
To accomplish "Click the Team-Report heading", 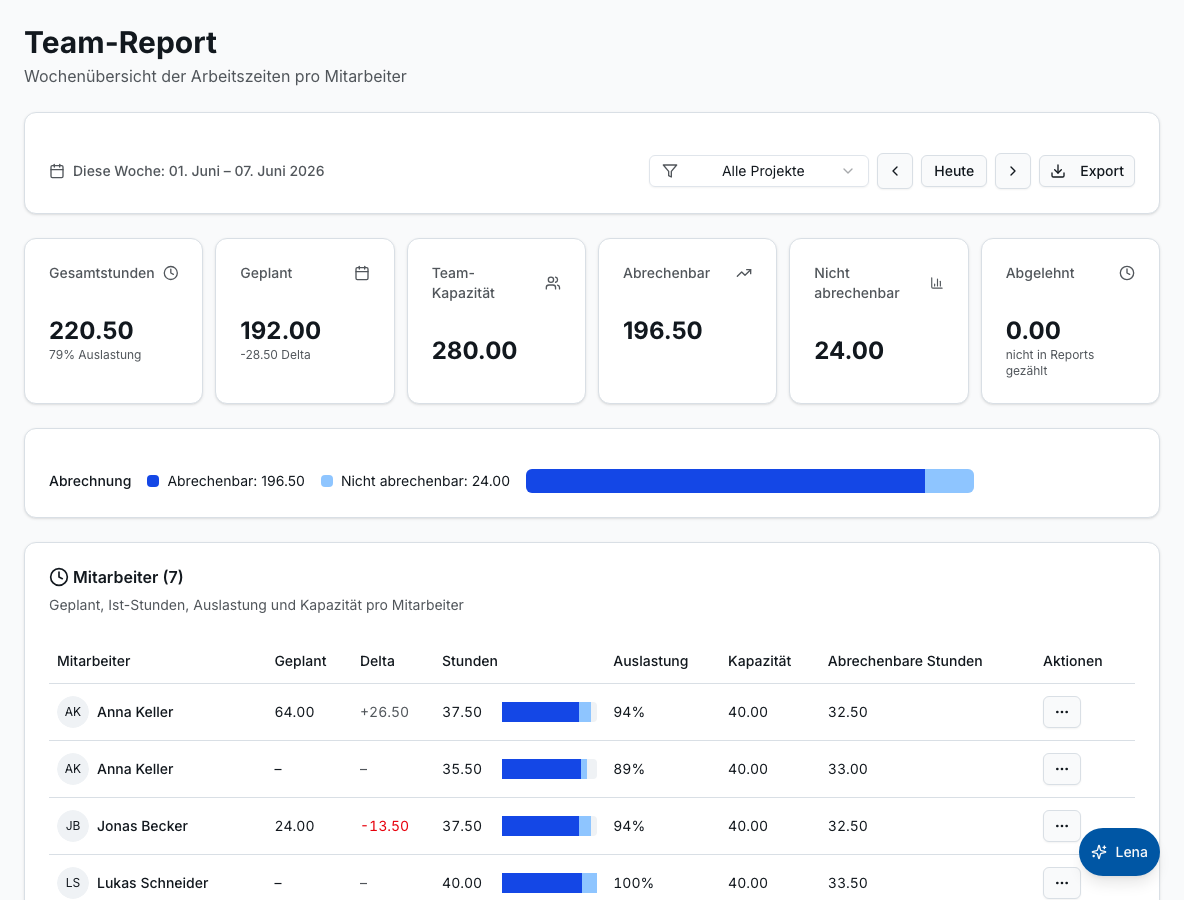I will click(121, 43).
